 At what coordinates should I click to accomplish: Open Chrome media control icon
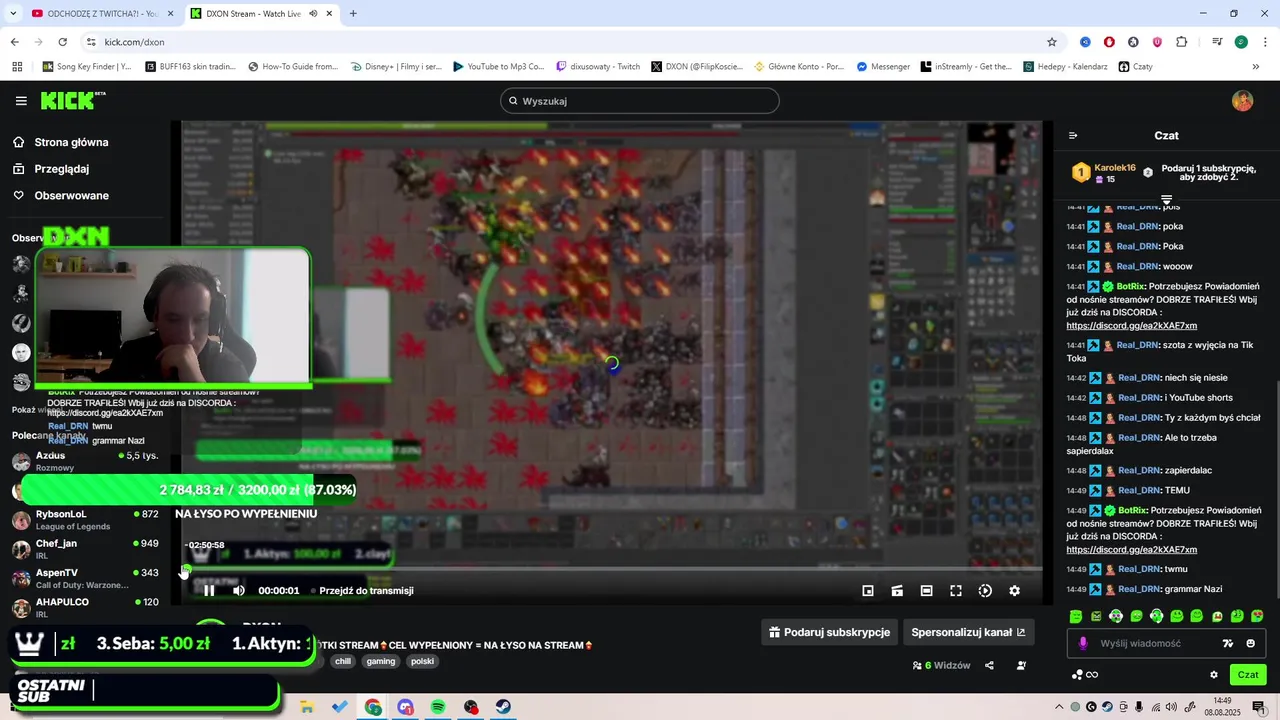1217,42
